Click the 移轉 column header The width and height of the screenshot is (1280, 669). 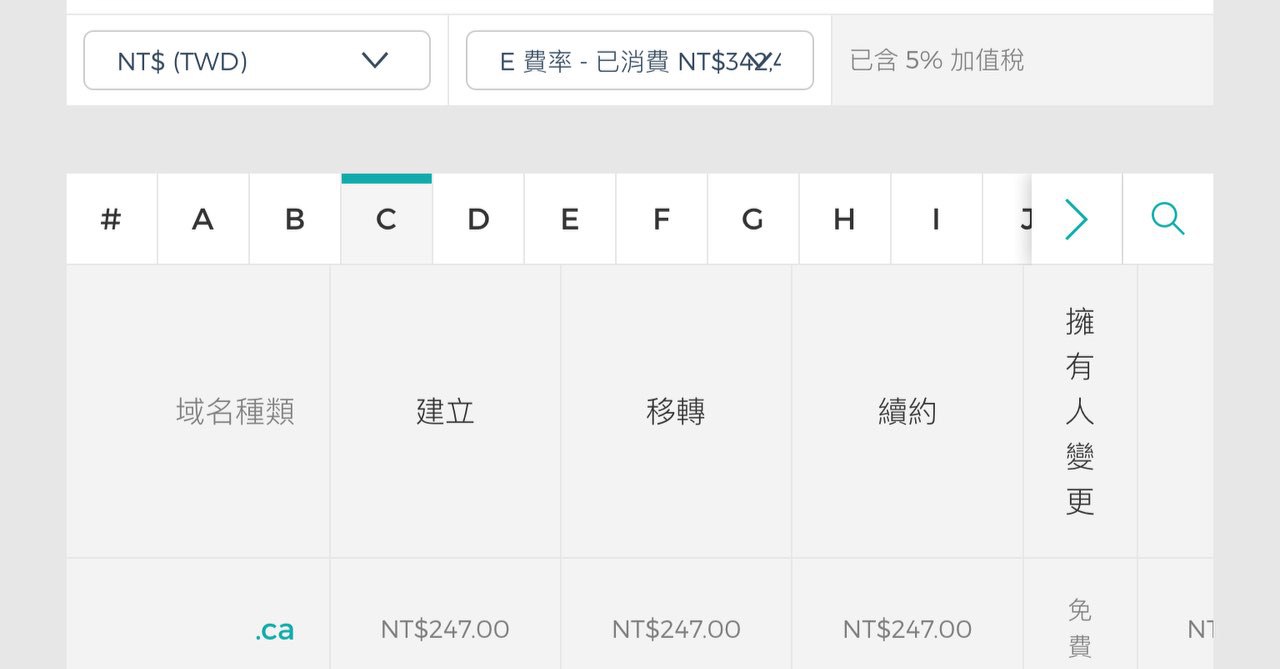click(676, 411)
